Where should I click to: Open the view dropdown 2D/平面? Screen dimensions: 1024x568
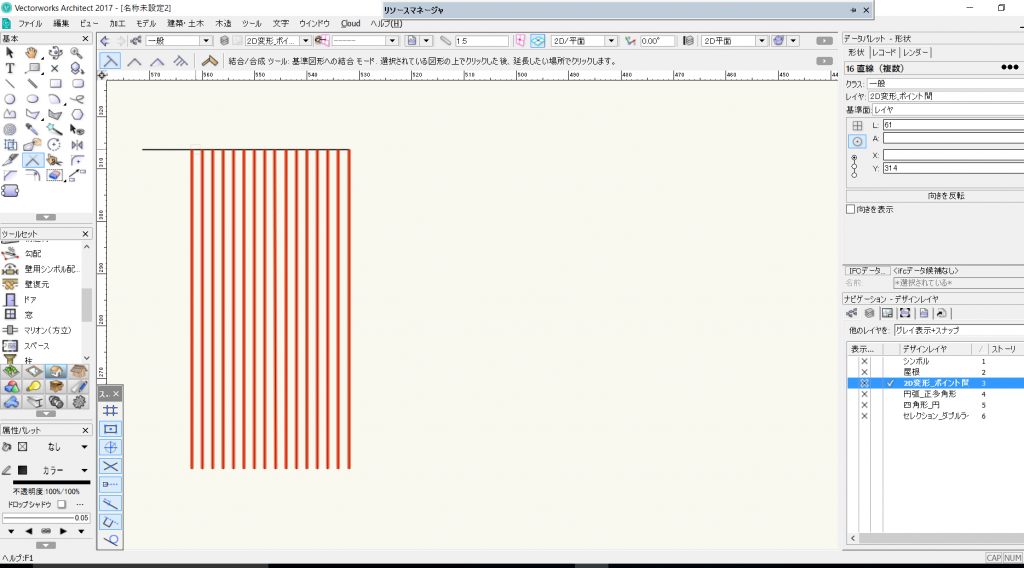tap(584, 40)
